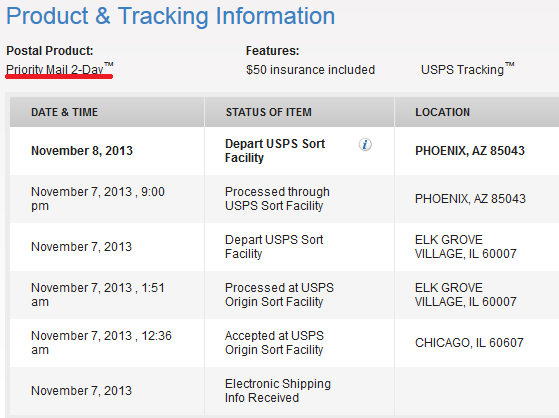Select the November 8, 2013 date cell
Viewport: 559px width, 418px height.
coord(82,151)
